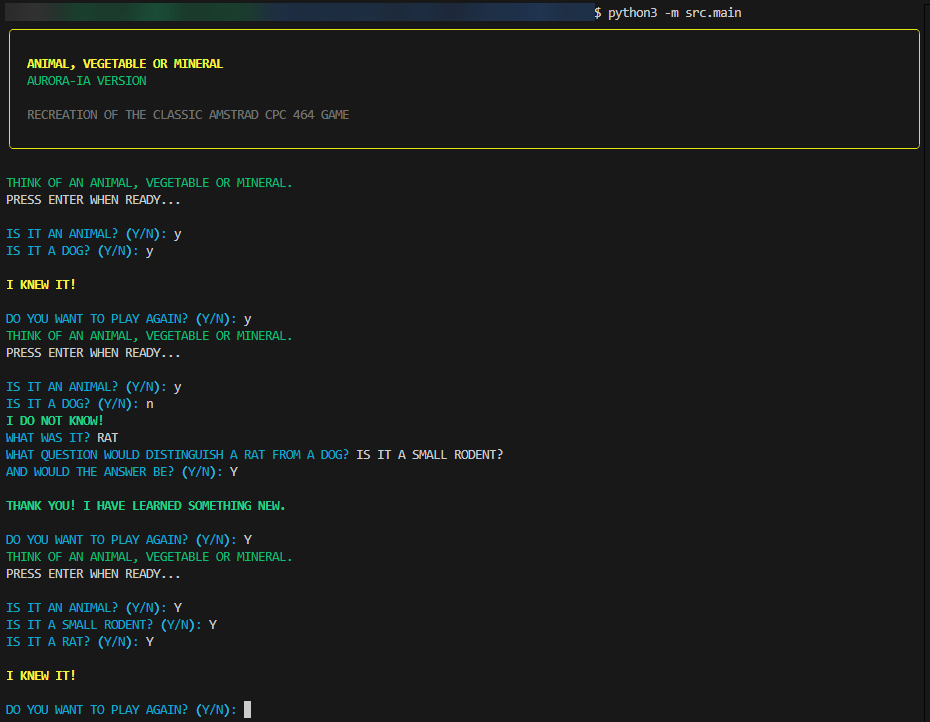Screen dimensions: 930x722
Task: Click the dollar sign shell prompt symbol
Action: tap(598, 12)
